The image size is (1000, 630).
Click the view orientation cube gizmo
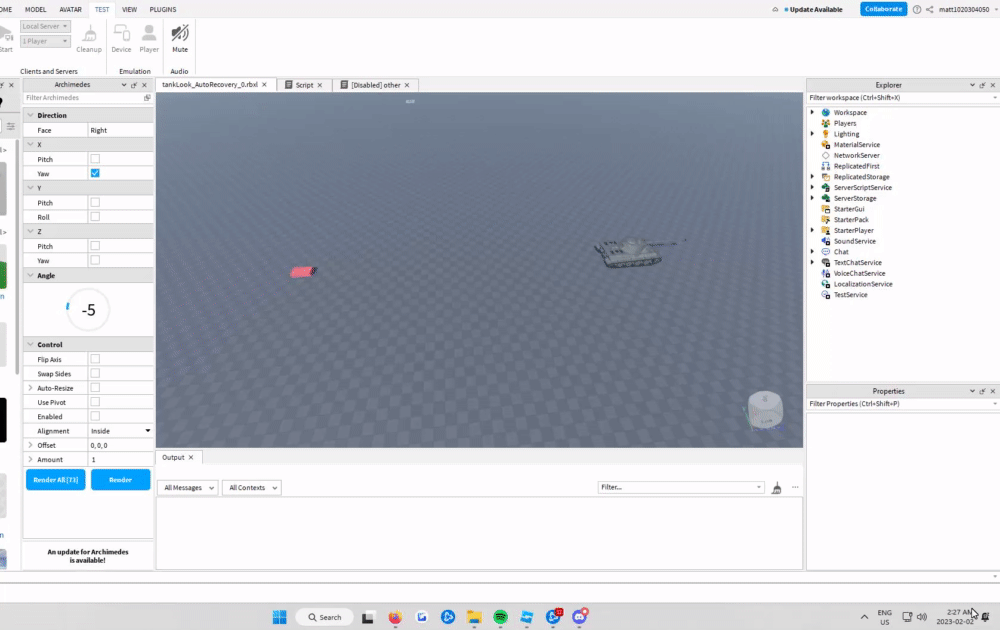click(x=765, y=410)
